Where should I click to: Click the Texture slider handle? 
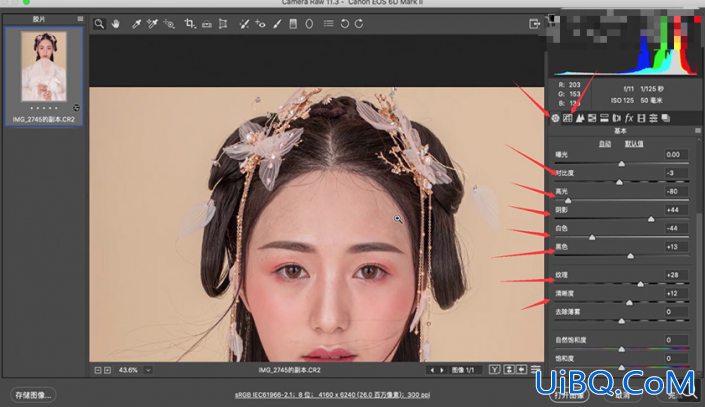[640, 284]
